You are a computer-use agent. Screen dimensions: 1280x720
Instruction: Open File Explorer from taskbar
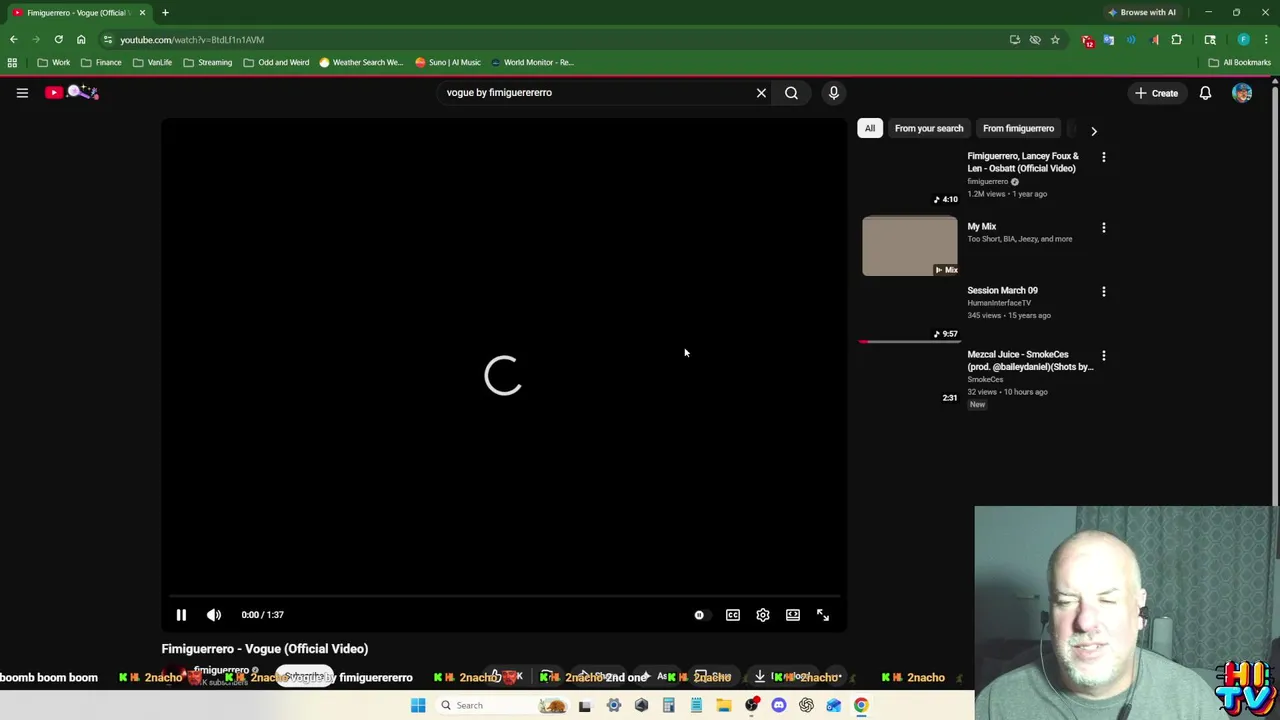724,705
